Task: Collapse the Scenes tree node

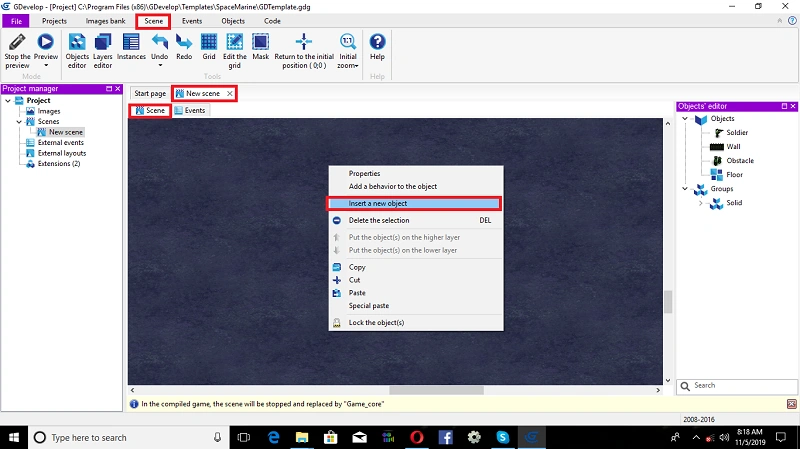Action: click(19, 122)
